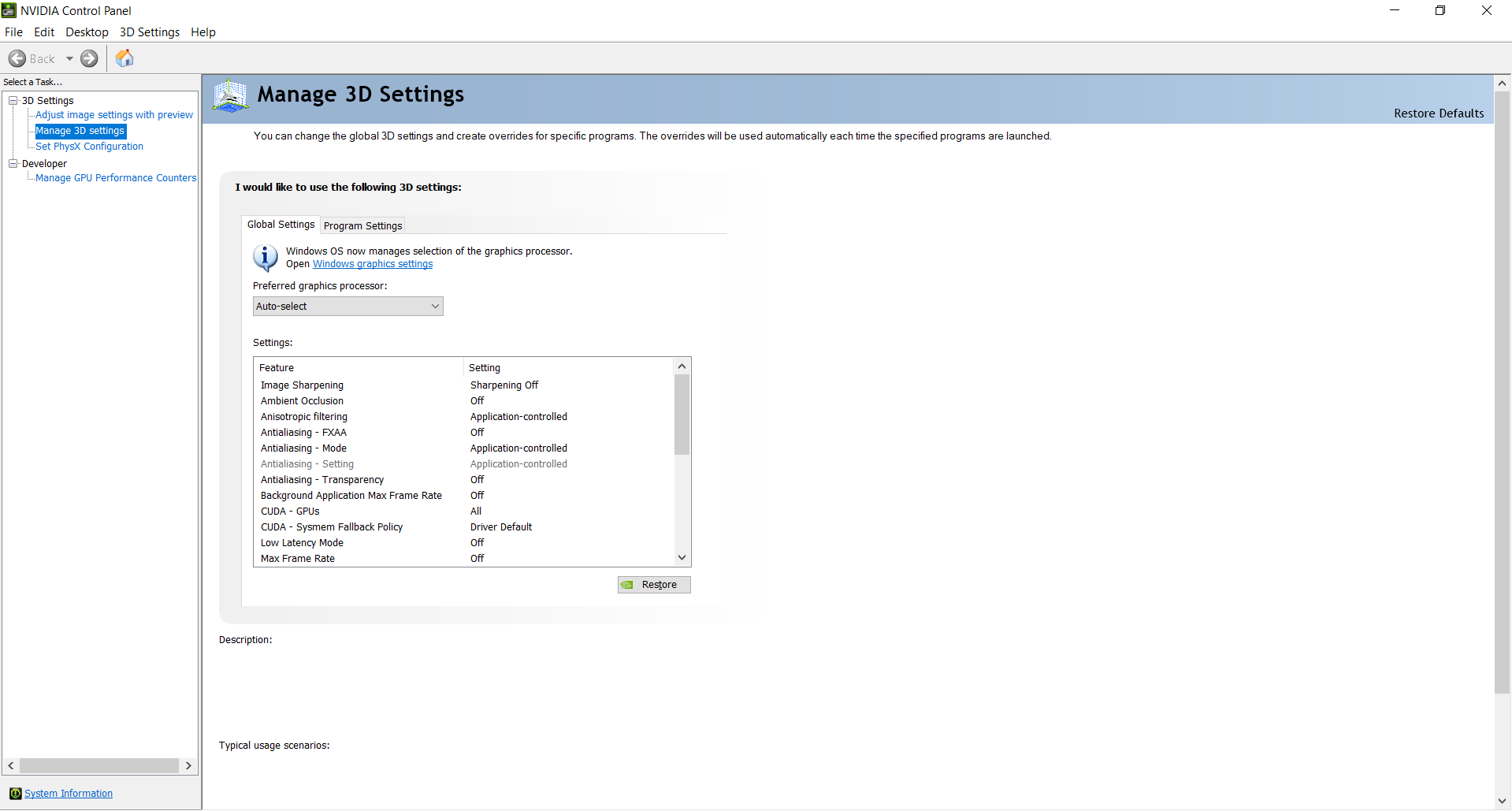Image resolution: width=1512 pixels, height=811 pixels.
Task: Click main panel scroll down arrow
Action: coord(1503,802)
